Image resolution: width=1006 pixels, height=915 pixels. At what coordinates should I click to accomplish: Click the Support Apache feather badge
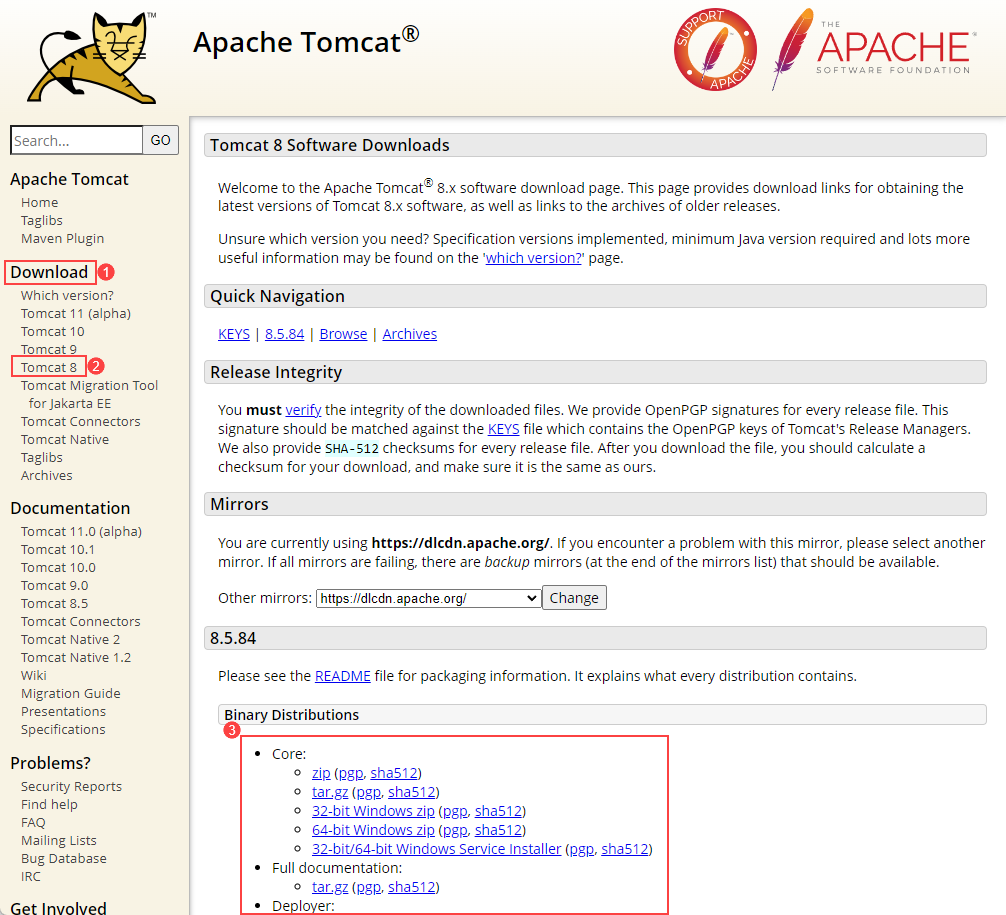point(715,48)
